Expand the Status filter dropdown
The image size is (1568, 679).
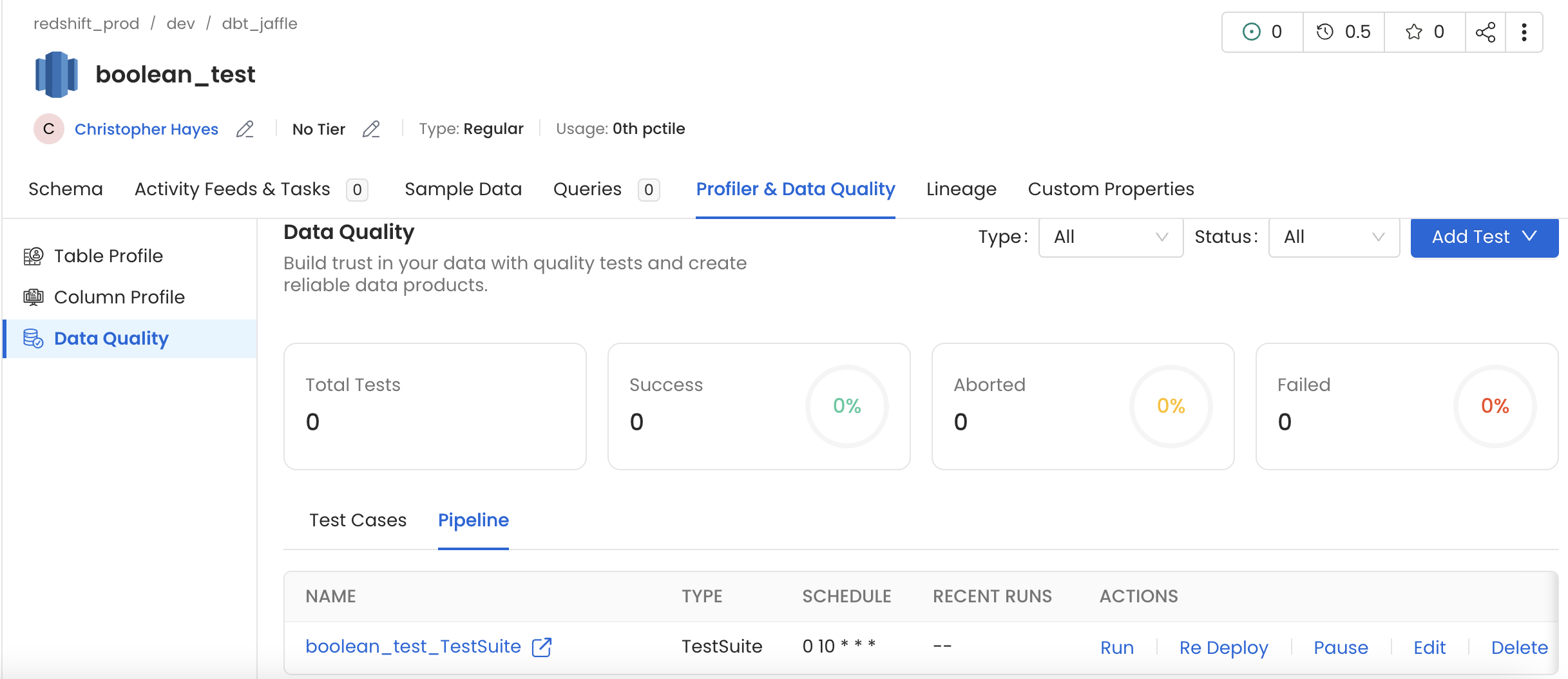1334,237
